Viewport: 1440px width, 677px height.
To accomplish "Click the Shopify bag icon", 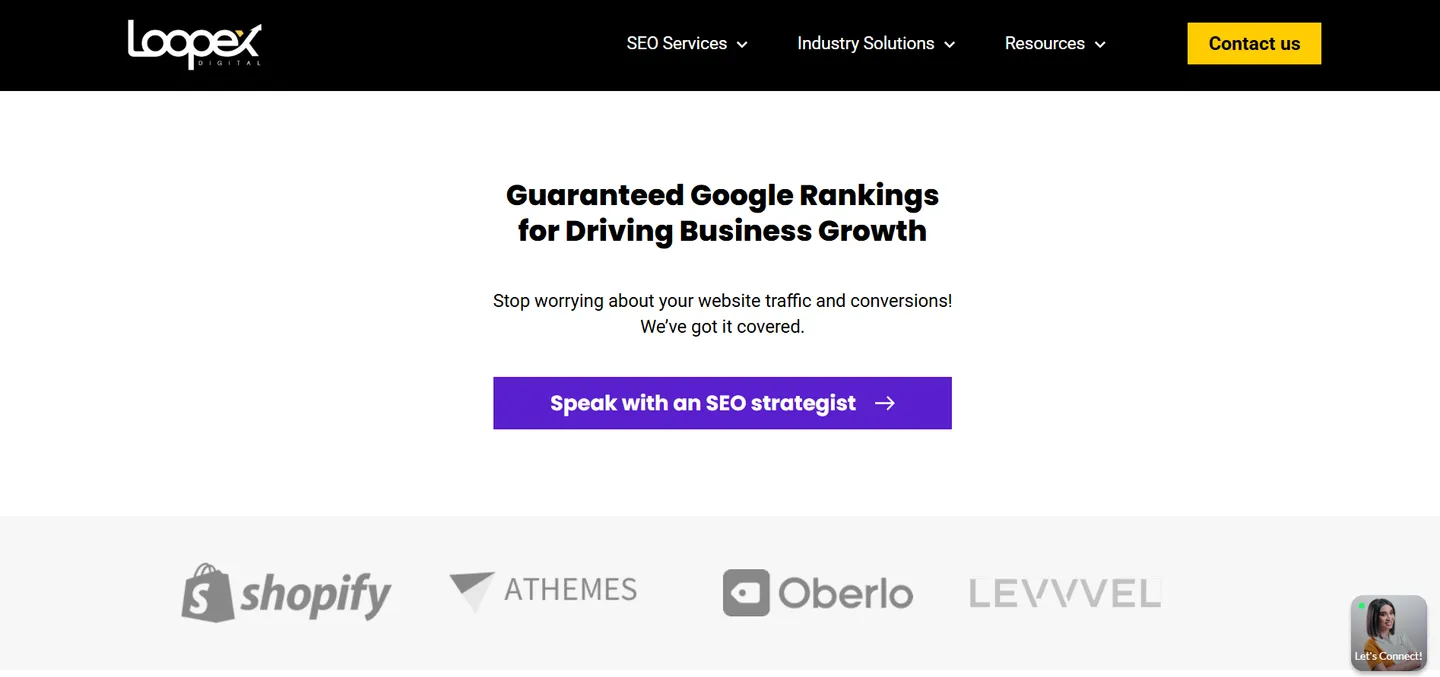I will click(x=207, y=592).
